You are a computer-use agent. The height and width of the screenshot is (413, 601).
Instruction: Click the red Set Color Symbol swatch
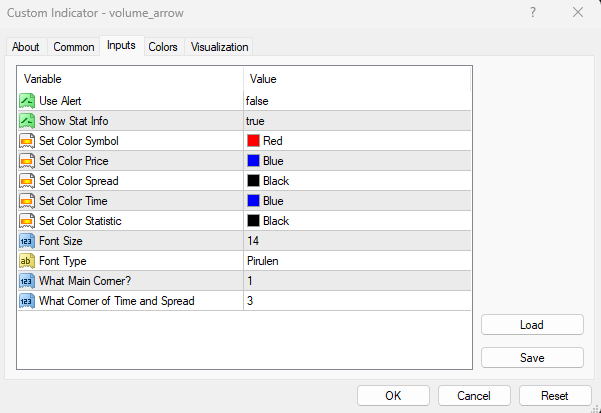(254, 141)
